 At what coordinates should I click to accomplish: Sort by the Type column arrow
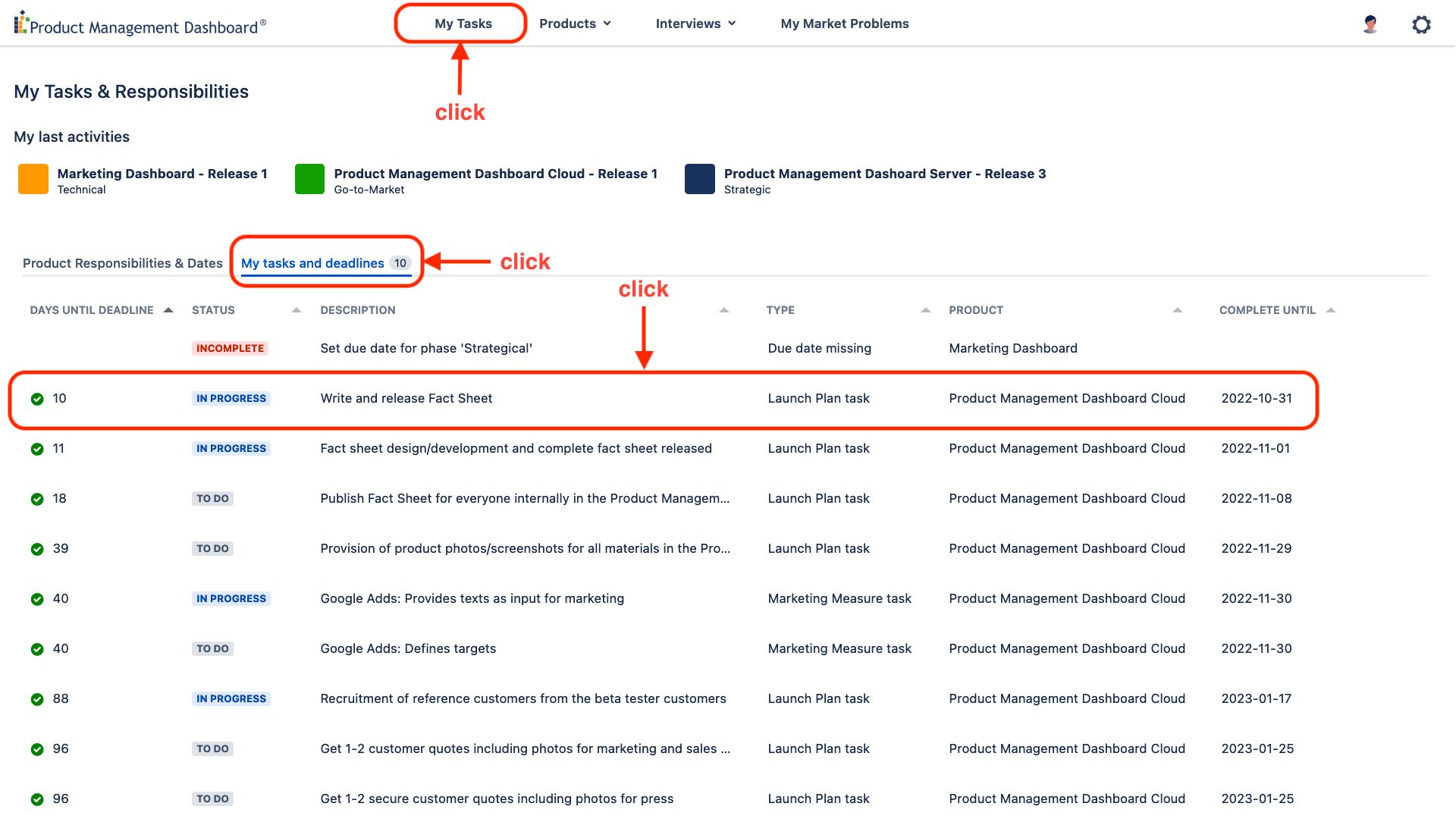[x=925, y=310]
